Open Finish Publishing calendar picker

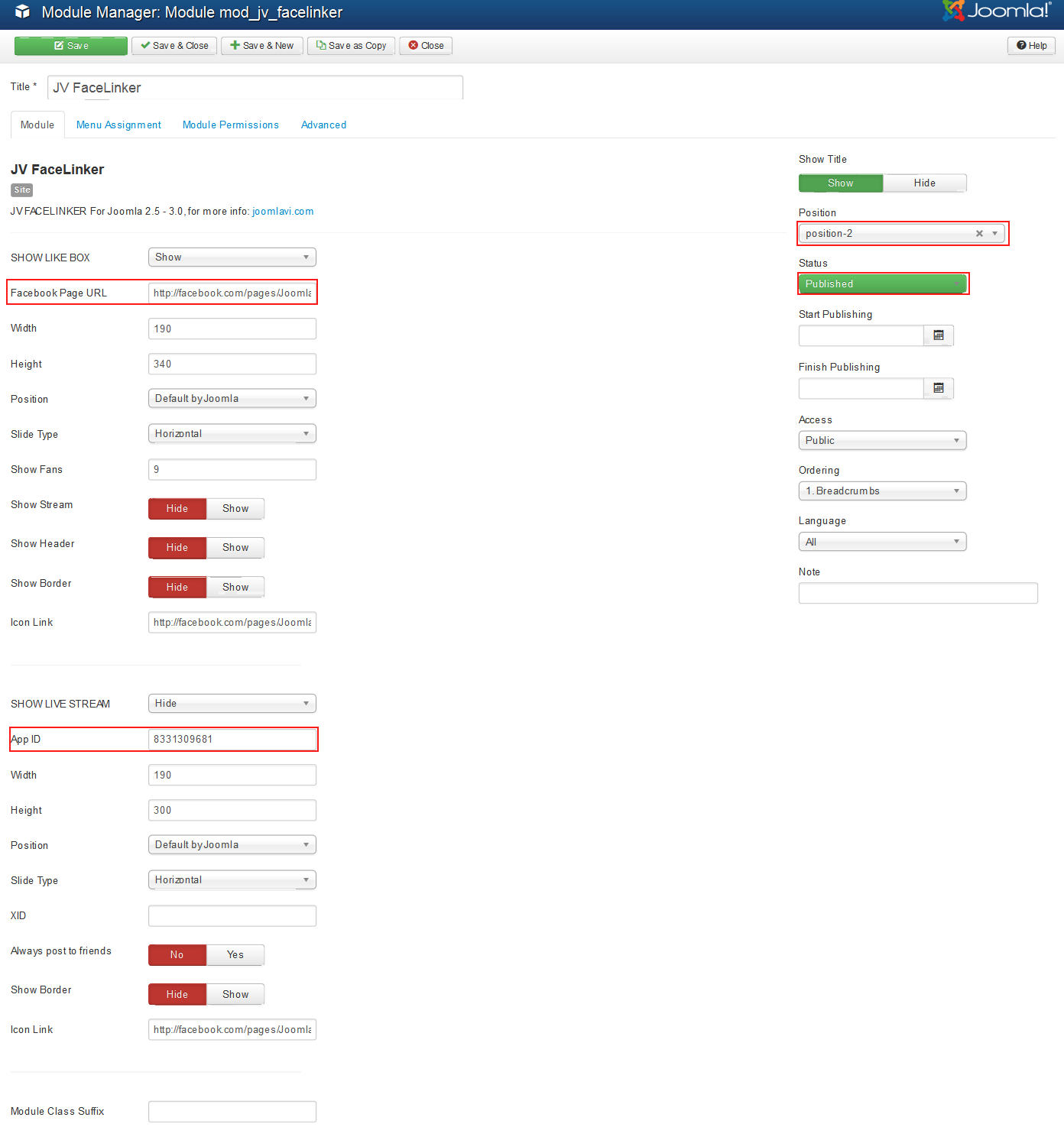939,388
